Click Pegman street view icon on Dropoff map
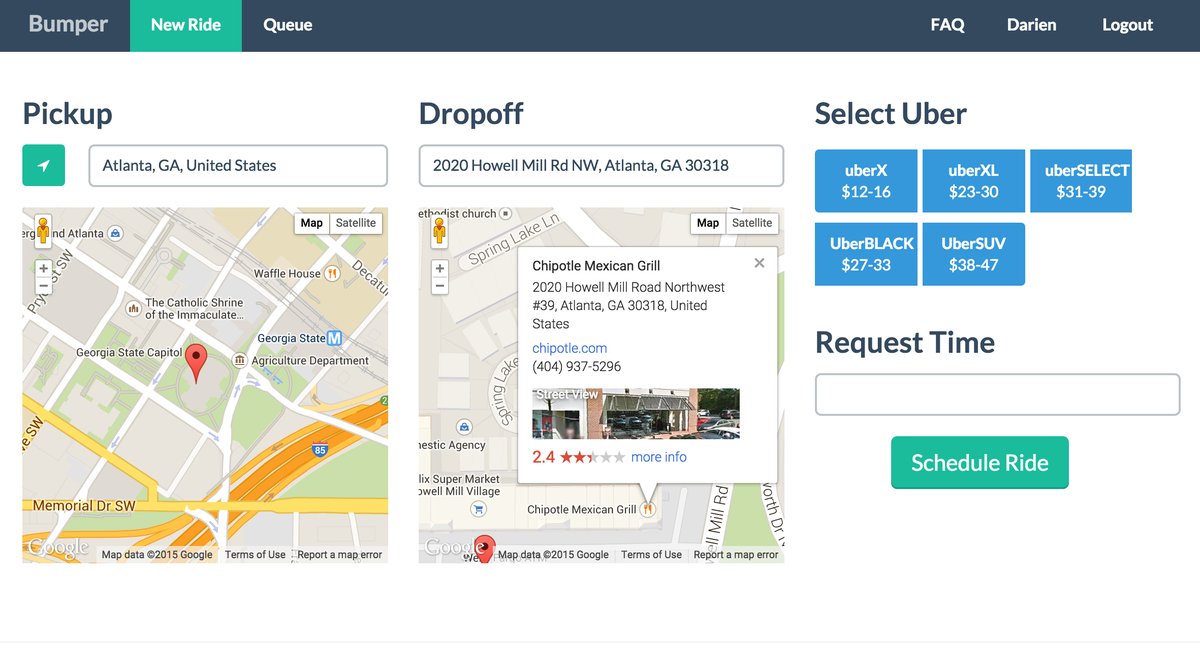Viewport: 1200px width, 668px height. (x=439, y=232)
